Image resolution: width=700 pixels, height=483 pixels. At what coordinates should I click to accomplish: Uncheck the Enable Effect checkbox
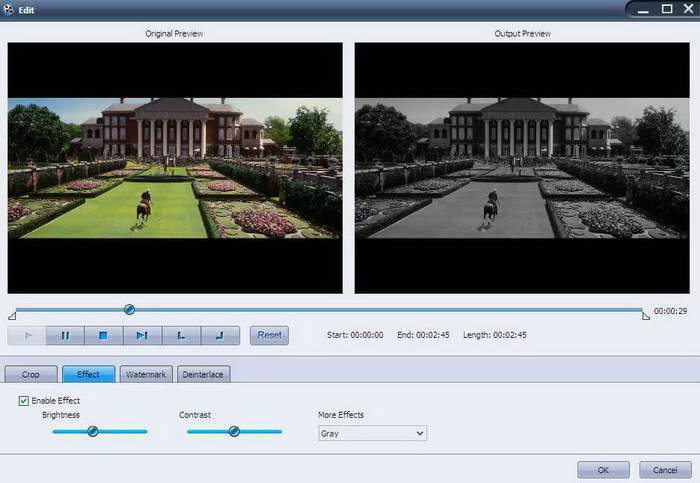pyautogui.click(x=24, y=401)
